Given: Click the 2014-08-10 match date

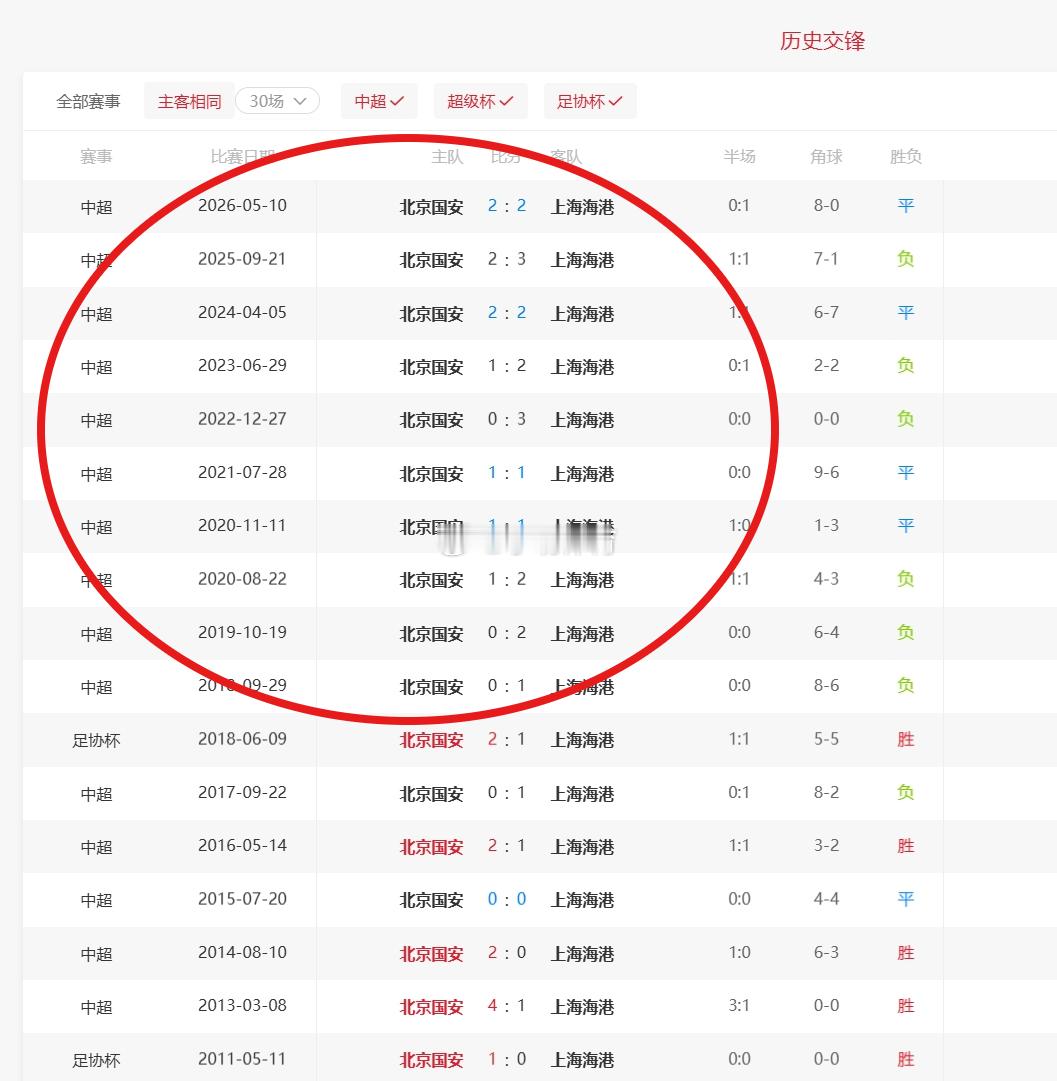Looking at the screenshot, I should (242, 952).
